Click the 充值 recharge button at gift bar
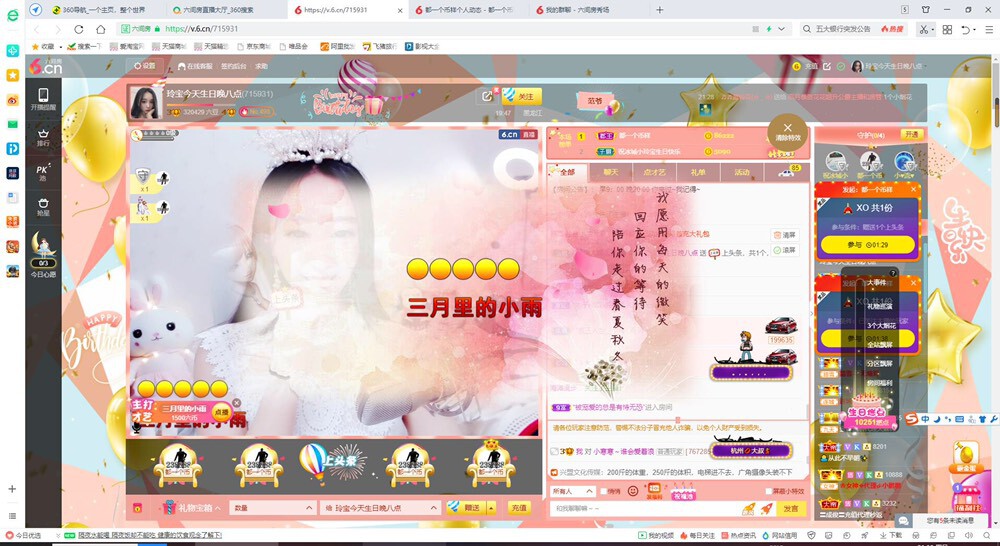Viewport: 1000px width, 546px height. 518,508
